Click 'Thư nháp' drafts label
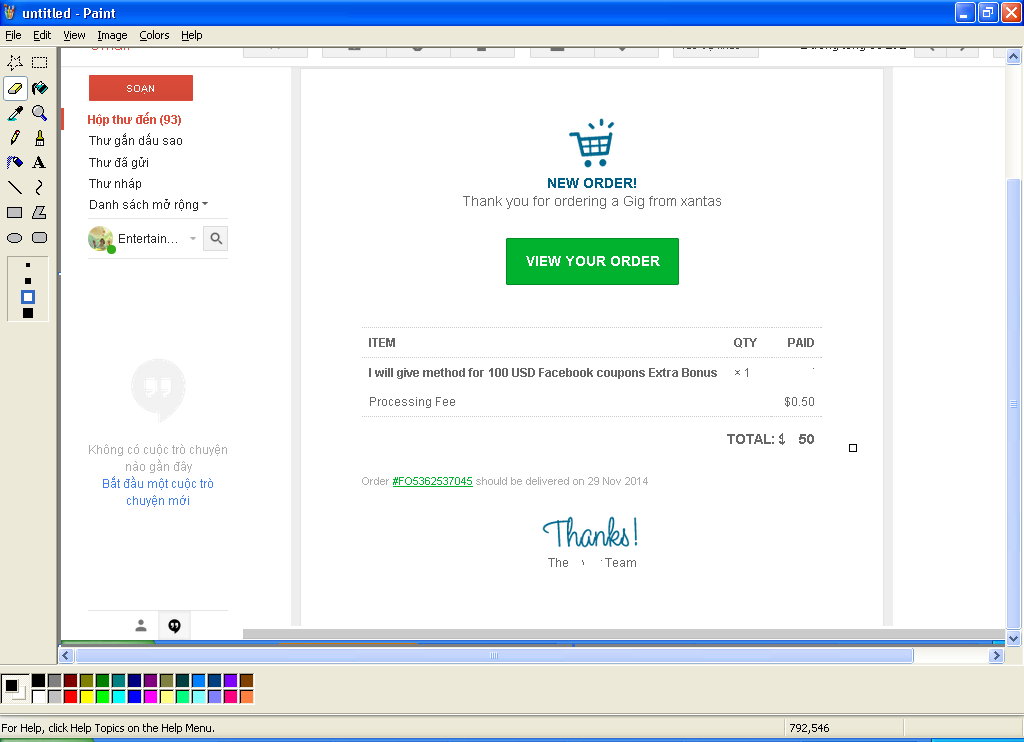Viewport: 1024px width, 742px height. point(116,184)
